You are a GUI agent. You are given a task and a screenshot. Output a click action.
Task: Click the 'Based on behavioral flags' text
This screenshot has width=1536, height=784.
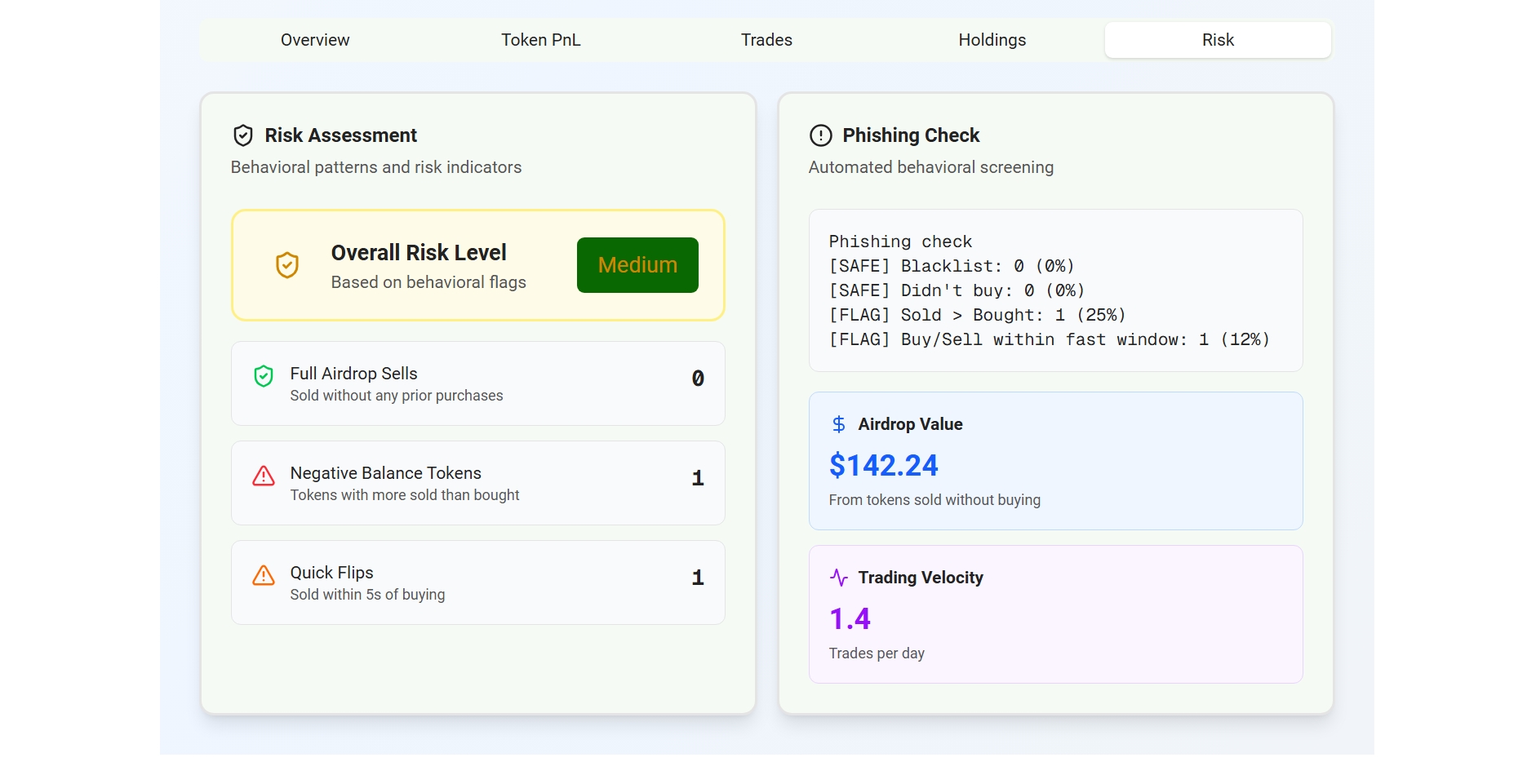pos(428,282)
